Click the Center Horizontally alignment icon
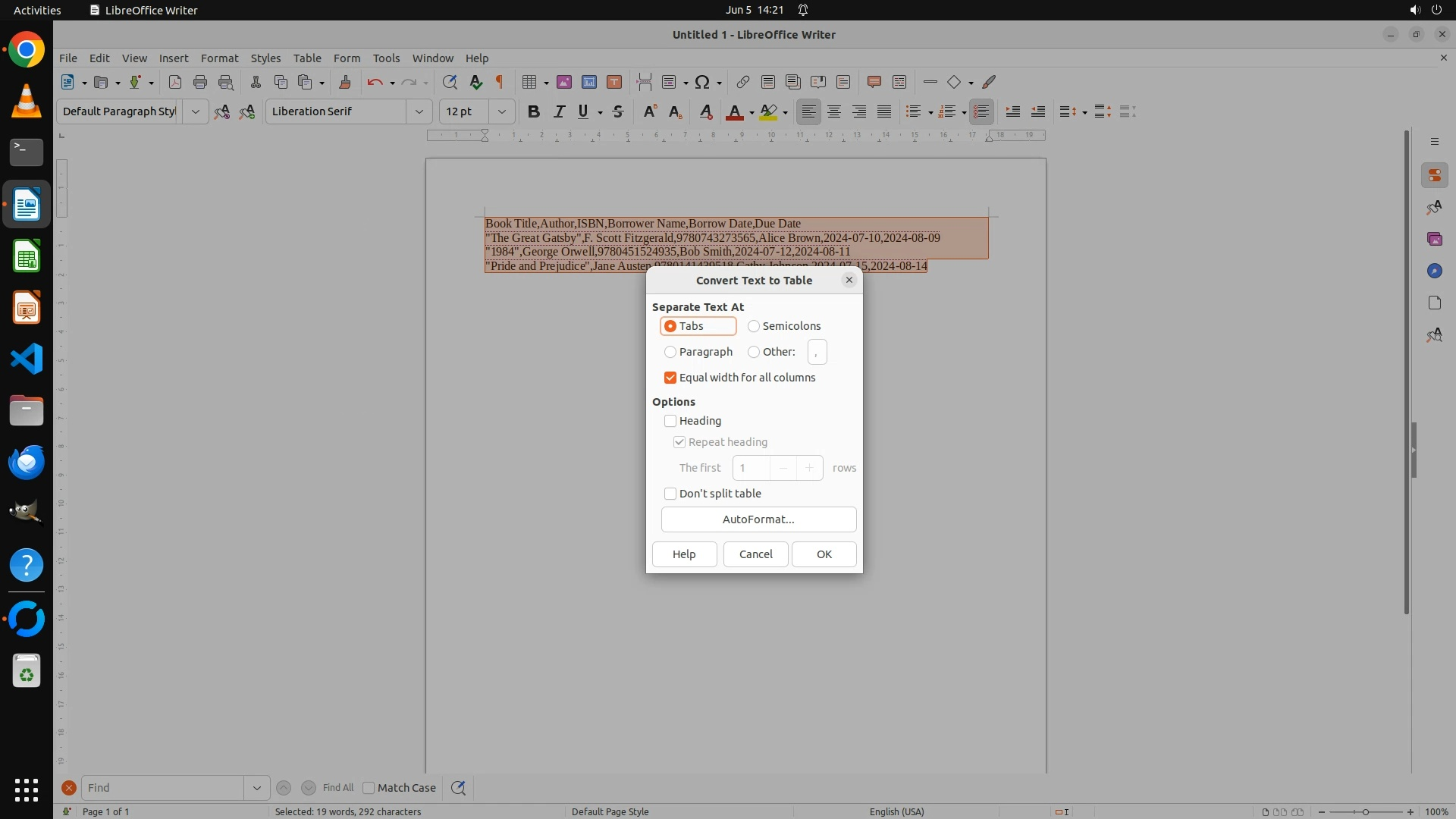Image resolution: width=1456 pixels, height=819 pixels. click(x=834, y=111)
